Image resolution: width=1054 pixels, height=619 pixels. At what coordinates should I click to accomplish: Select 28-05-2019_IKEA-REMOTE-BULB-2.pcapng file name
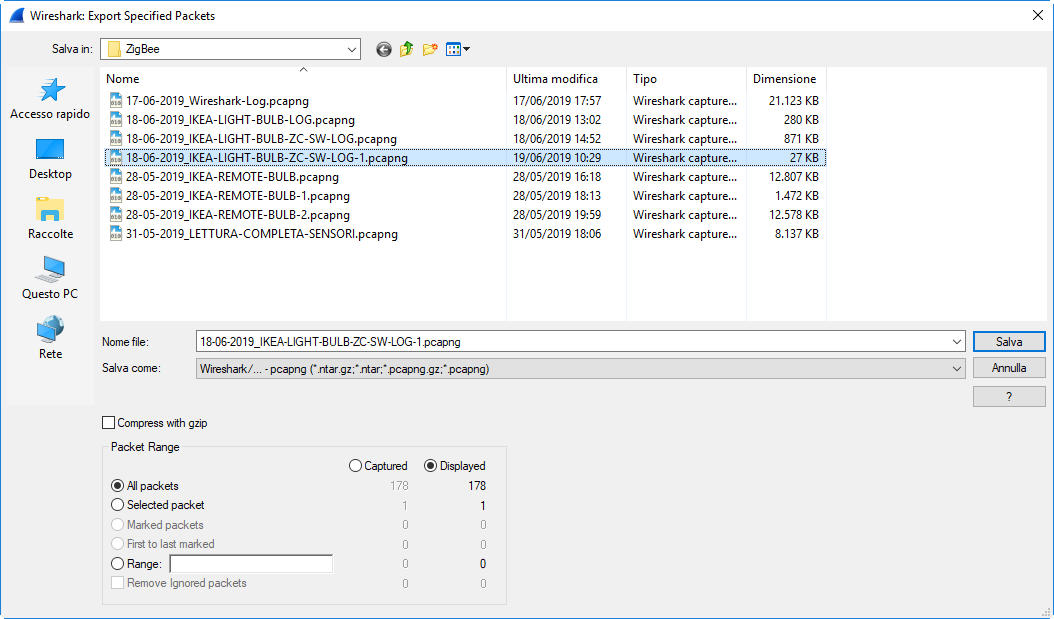click(x=238, y=215)
